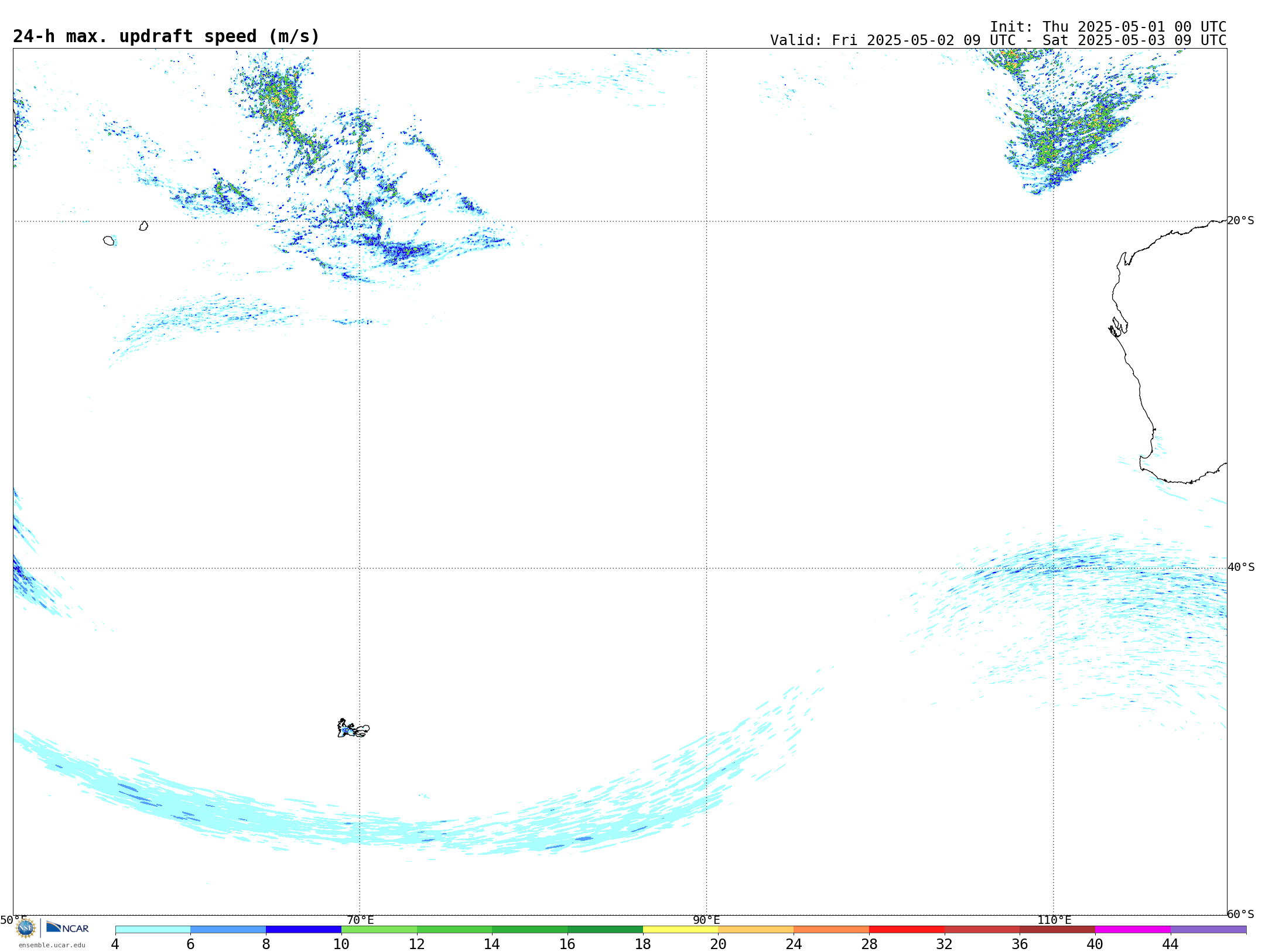Pick the 10–12 m/s light green swatch

point(379,929)
